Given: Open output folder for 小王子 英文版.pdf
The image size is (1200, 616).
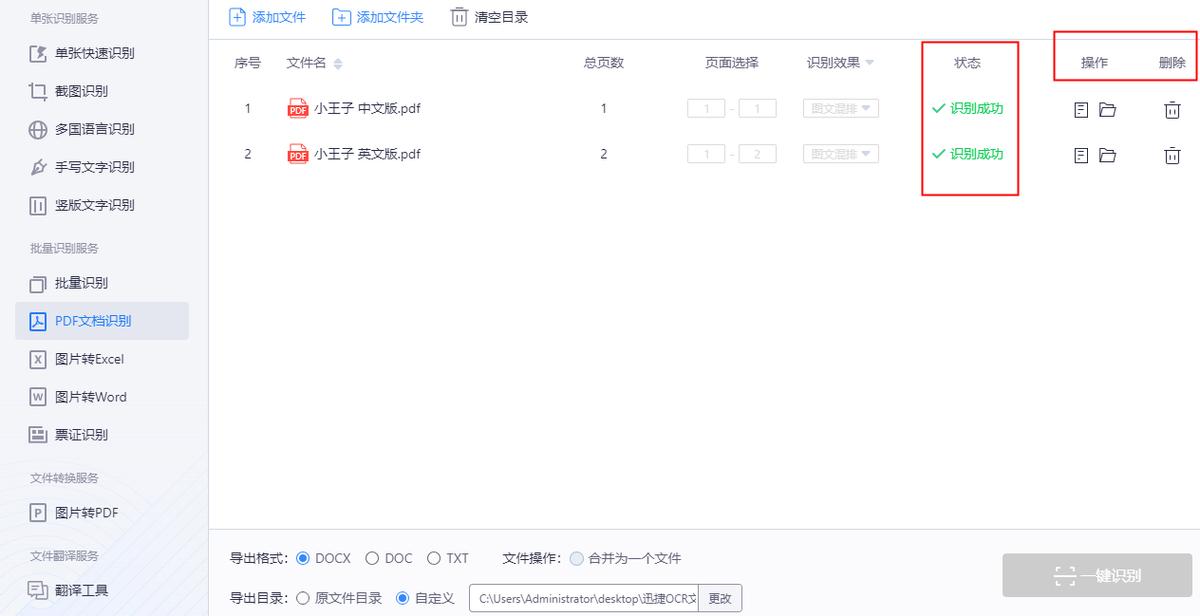Looking at the screenshot, I should pos(1108,155).
